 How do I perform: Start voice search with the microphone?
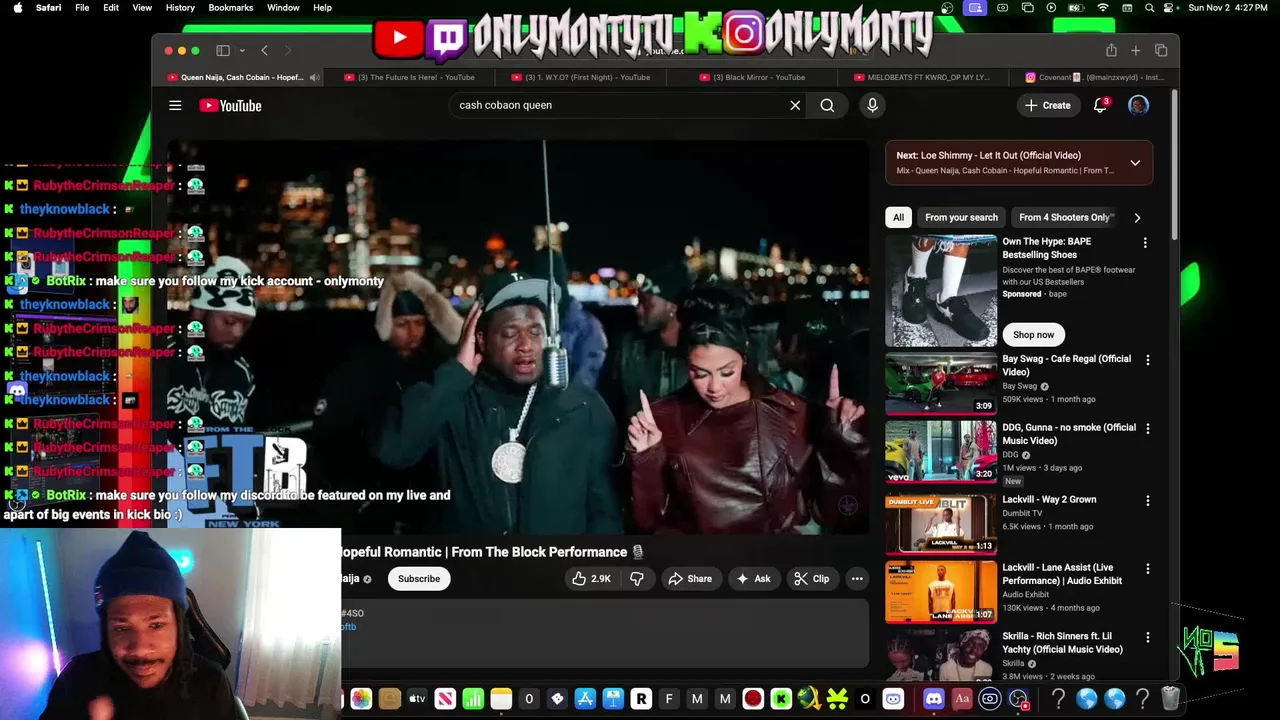(x=872, y=105)
